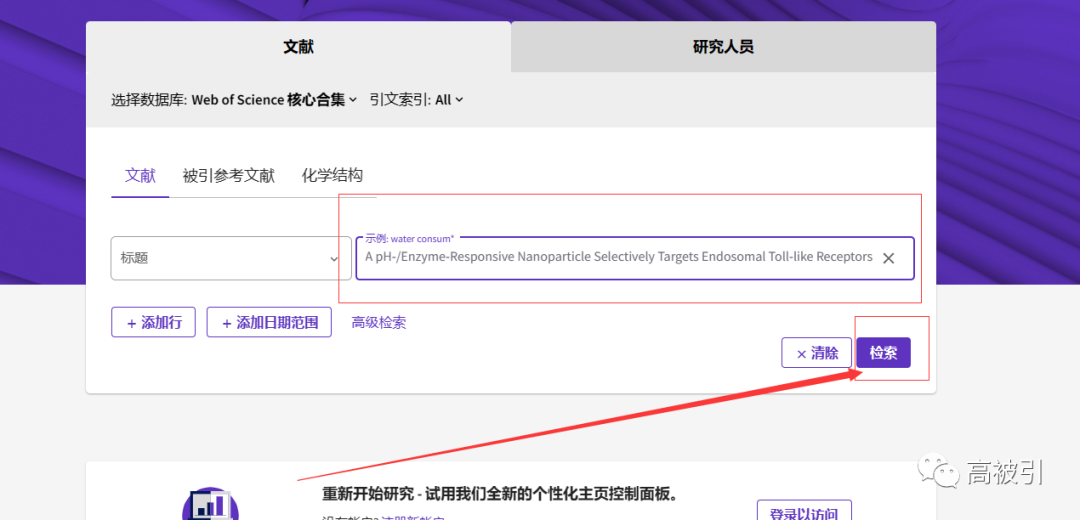Select the 文献 search sub-tab
Screen dimensions: 1080x520
click(140, 176)
